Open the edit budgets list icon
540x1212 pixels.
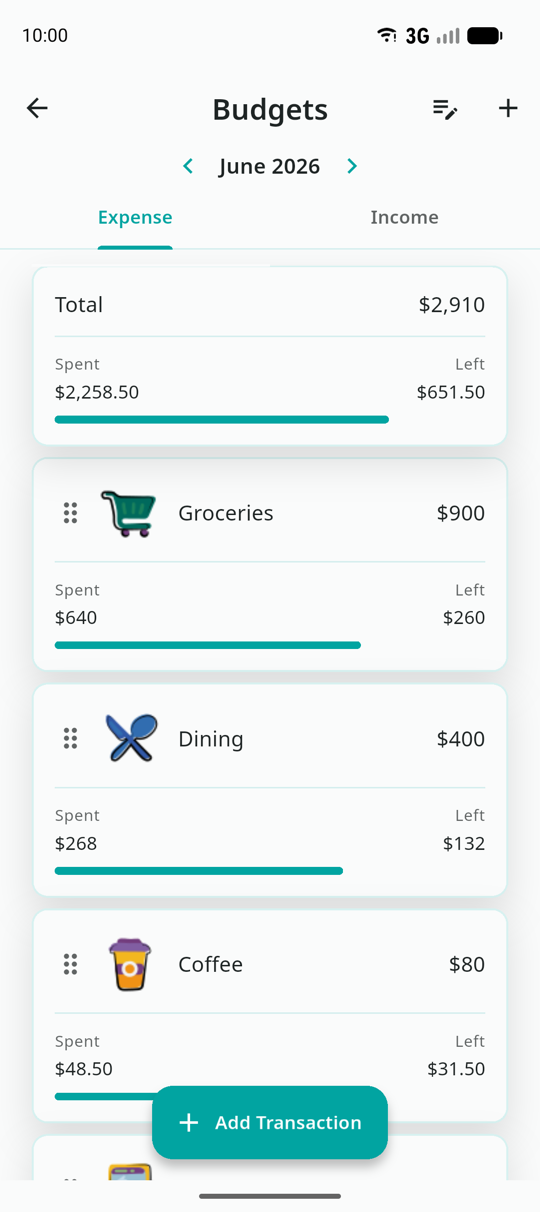coord(445,109)
